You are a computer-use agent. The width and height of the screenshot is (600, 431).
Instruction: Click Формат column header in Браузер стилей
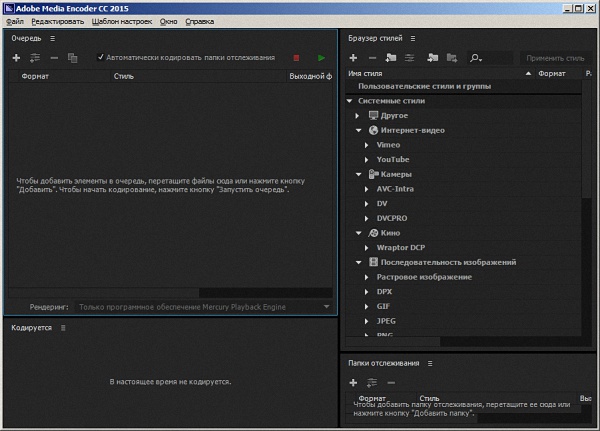pyautogui.click(x=551, y=73)
